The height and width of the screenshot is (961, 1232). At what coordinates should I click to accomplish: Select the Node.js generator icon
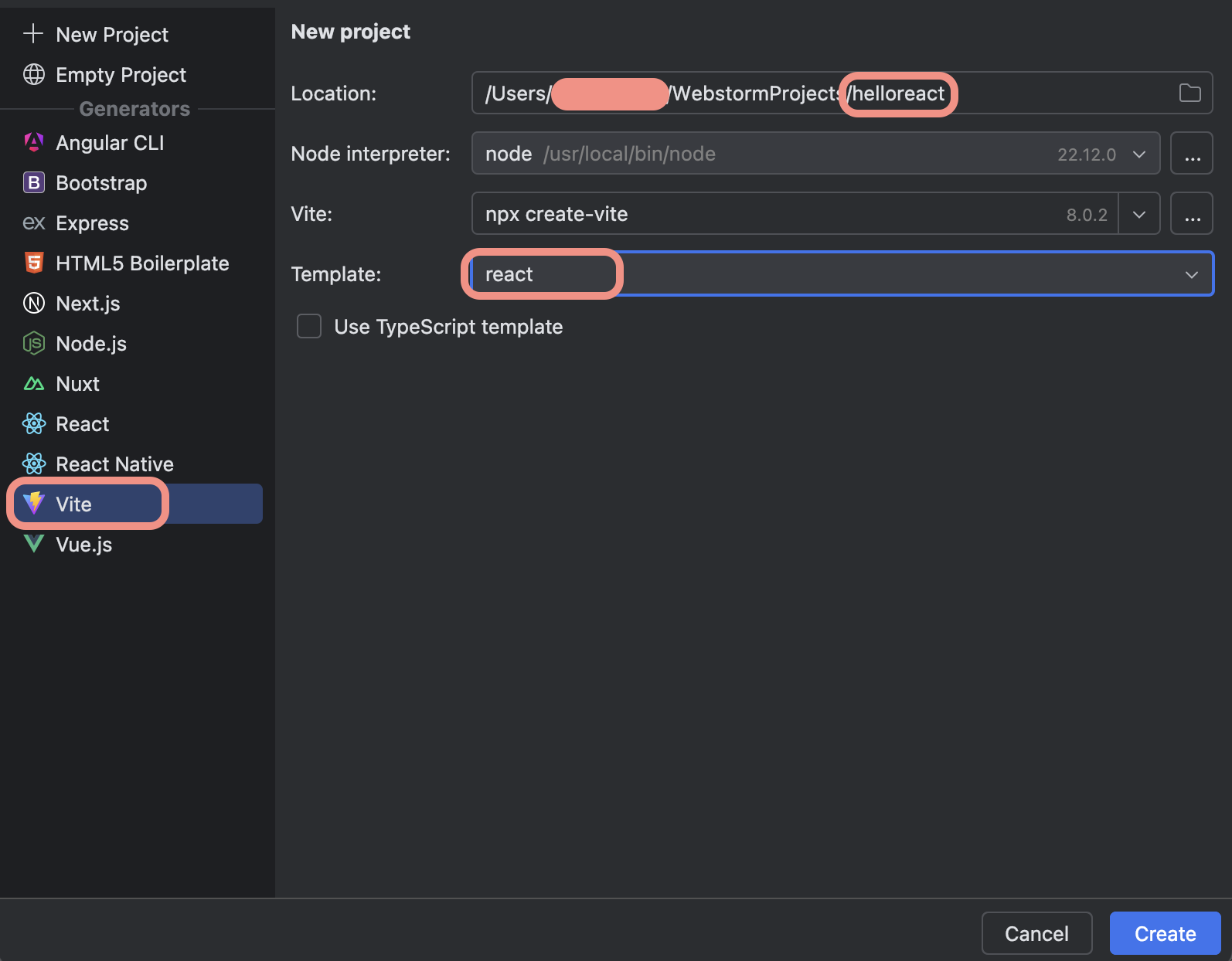[x=33, y=343]
